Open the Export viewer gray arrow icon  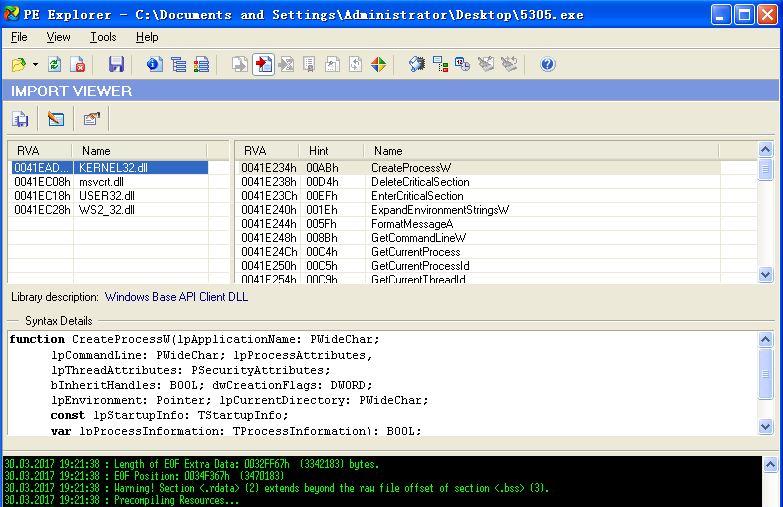pos(240,64)
